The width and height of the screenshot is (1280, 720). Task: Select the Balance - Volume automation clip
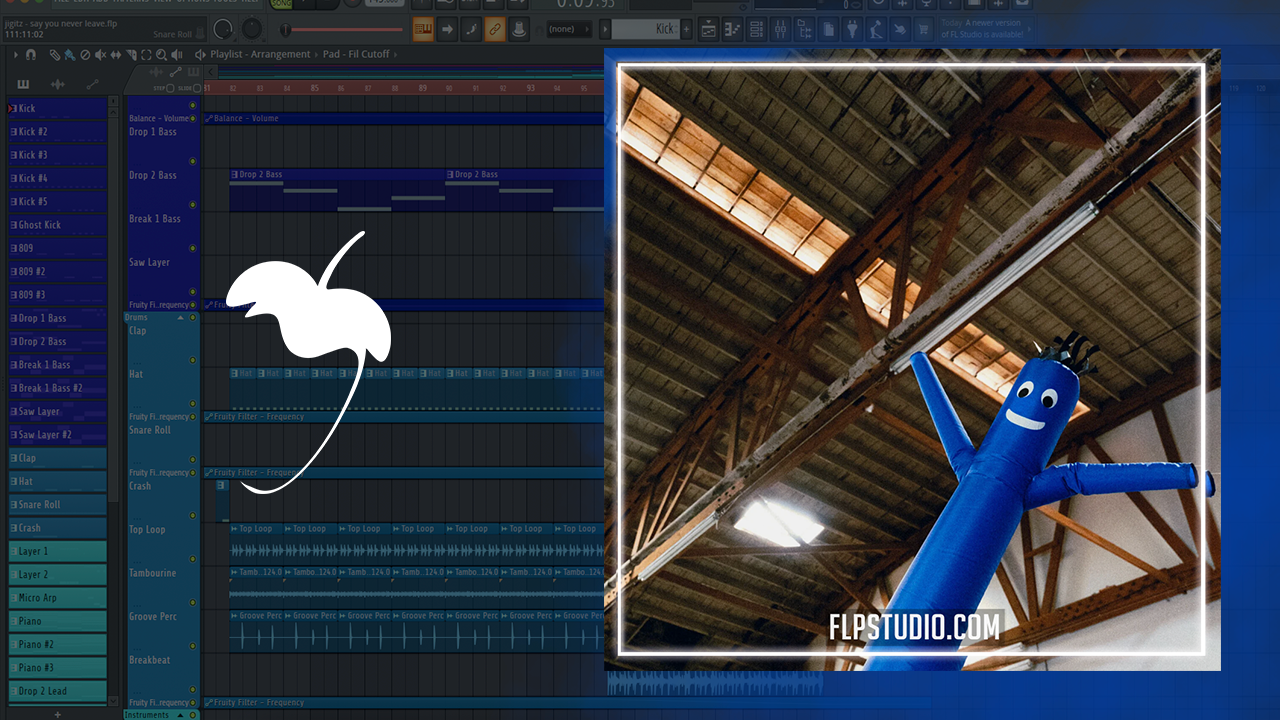404,118
